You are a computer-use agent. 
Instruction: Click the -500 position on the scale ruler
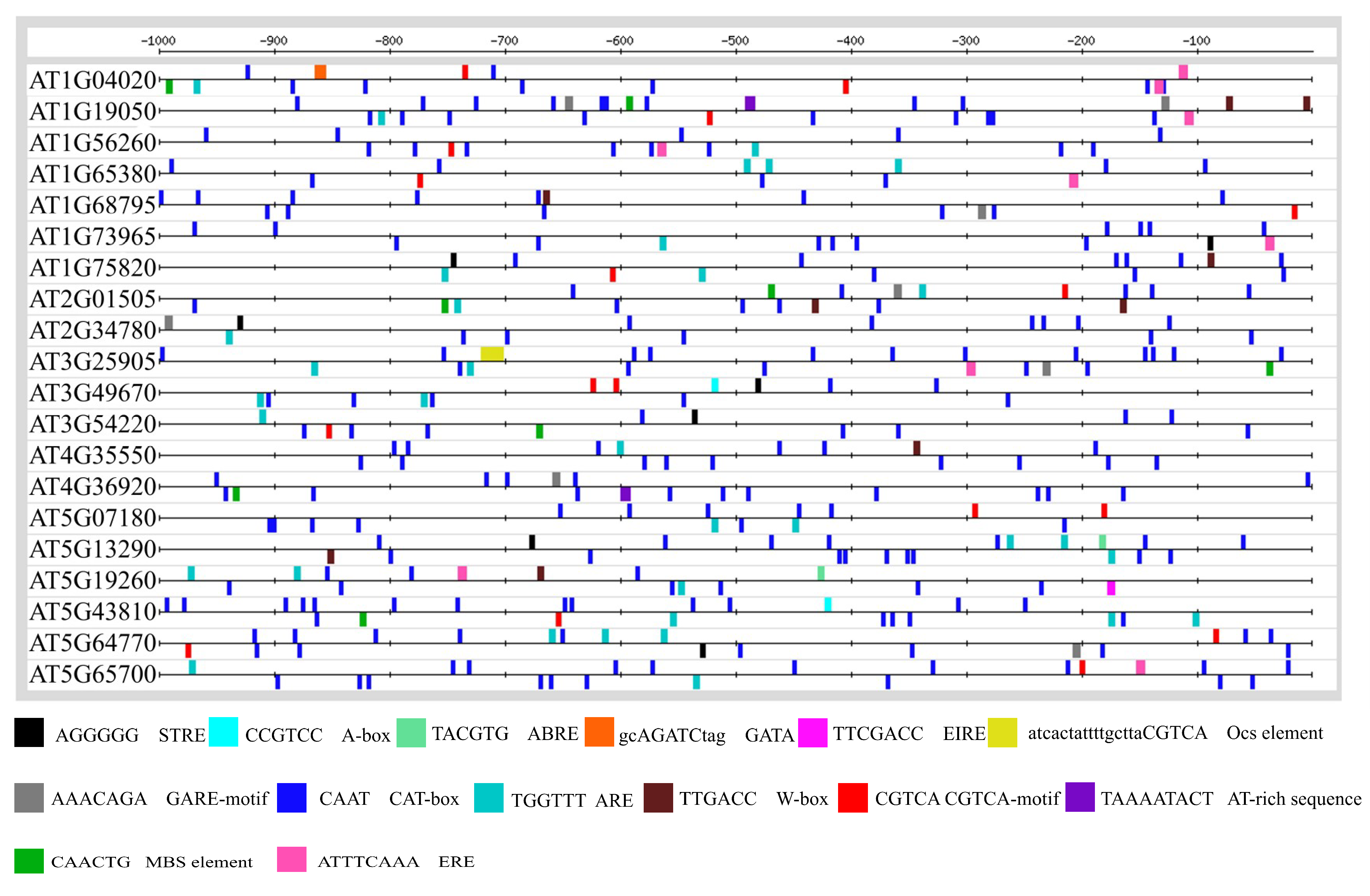pyautogui.click(x=736, y=41)
